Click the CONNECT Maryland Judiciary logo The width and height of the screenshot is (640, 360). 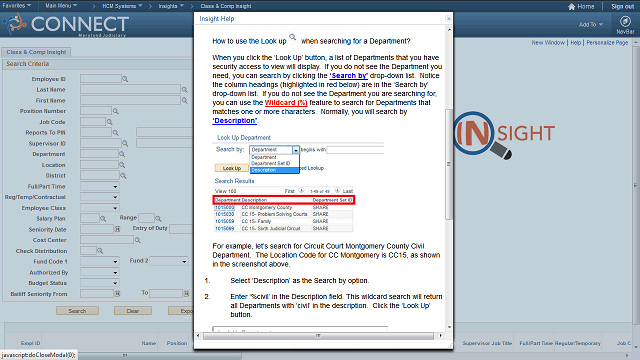(67, 24)
